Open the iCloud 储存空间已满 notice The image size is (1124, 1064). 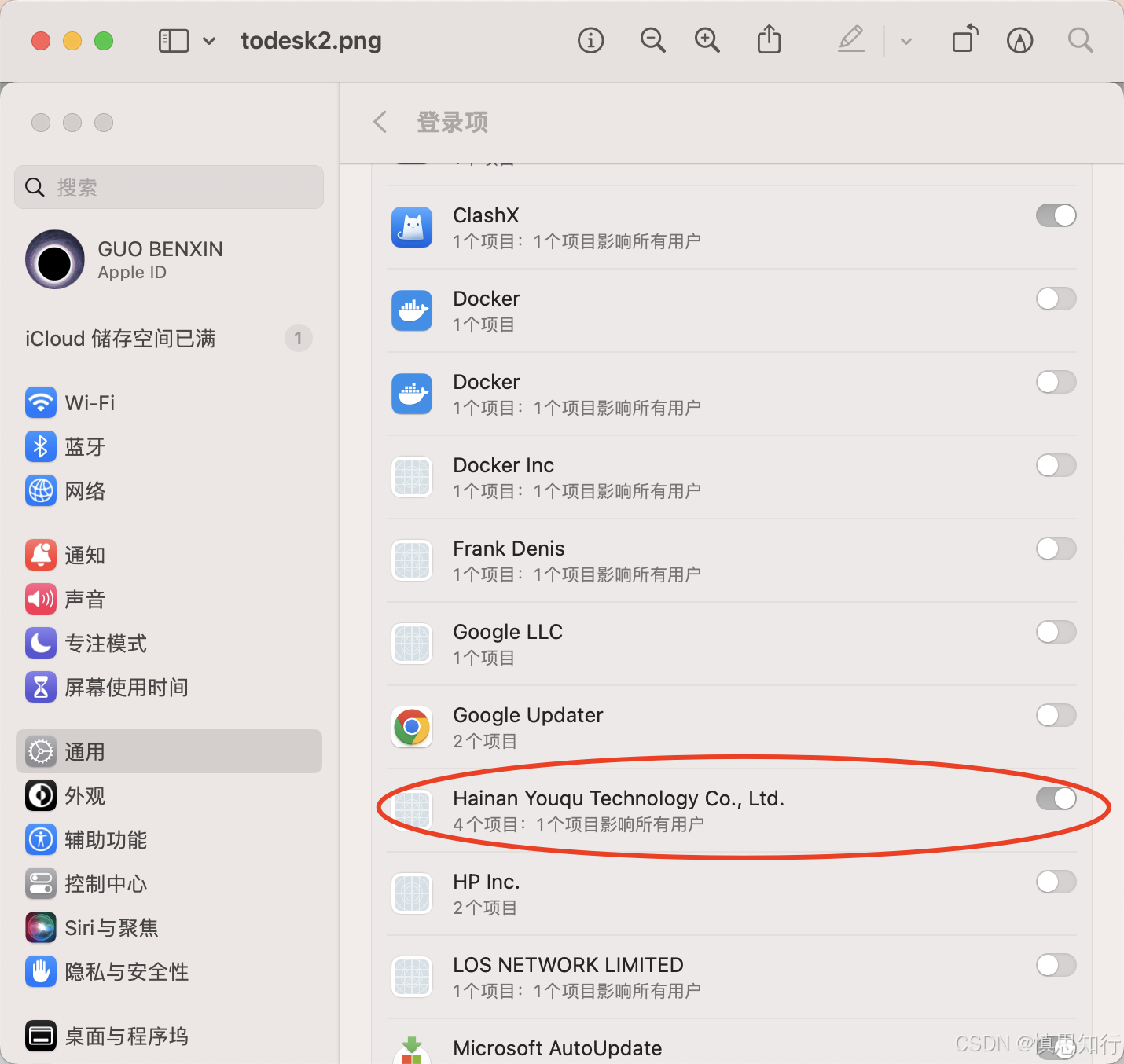pyautogui.click(x=120, y=339)
